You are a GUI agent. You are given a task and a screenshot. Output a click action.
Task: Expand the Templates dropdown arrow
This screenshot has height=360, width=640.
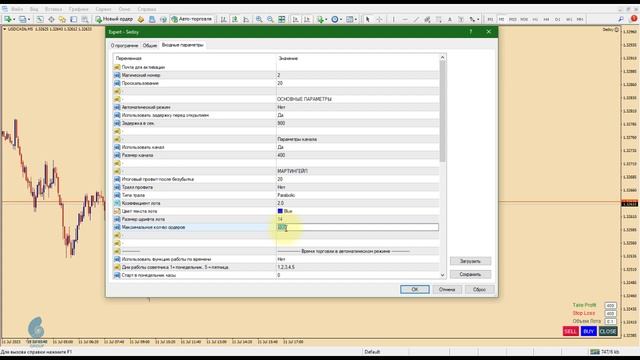click(356, 20)
